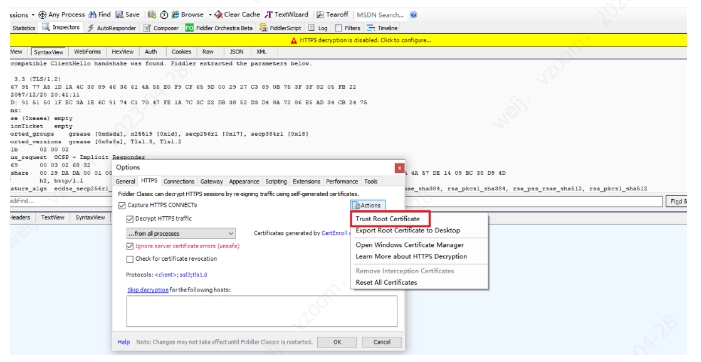Focus the QuickFind search field
The image size is (701, 362).
(x=336, y=201)
